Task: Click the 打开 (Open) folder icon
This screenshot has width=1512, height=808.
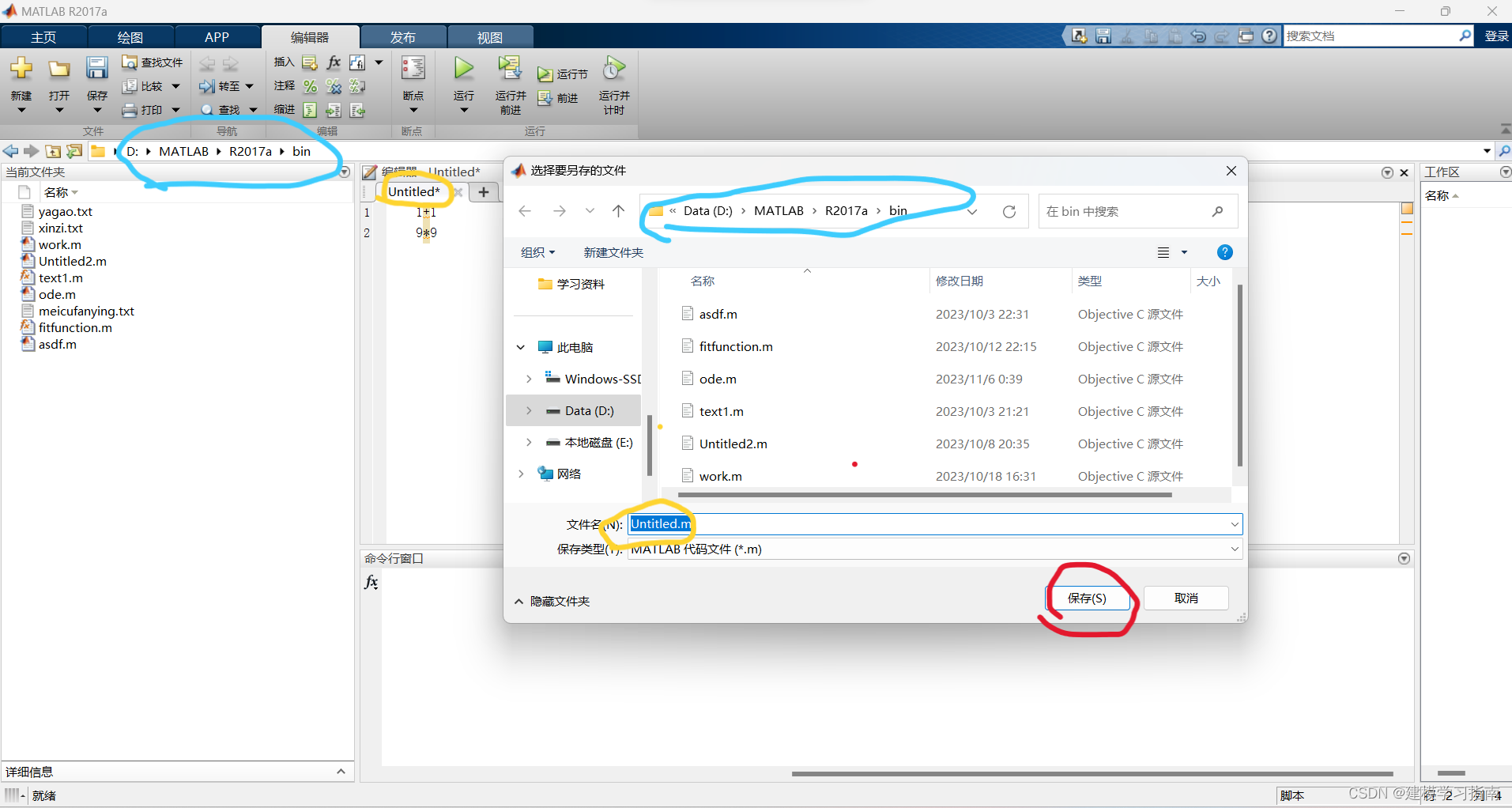Action: click(x=59, y=69)
